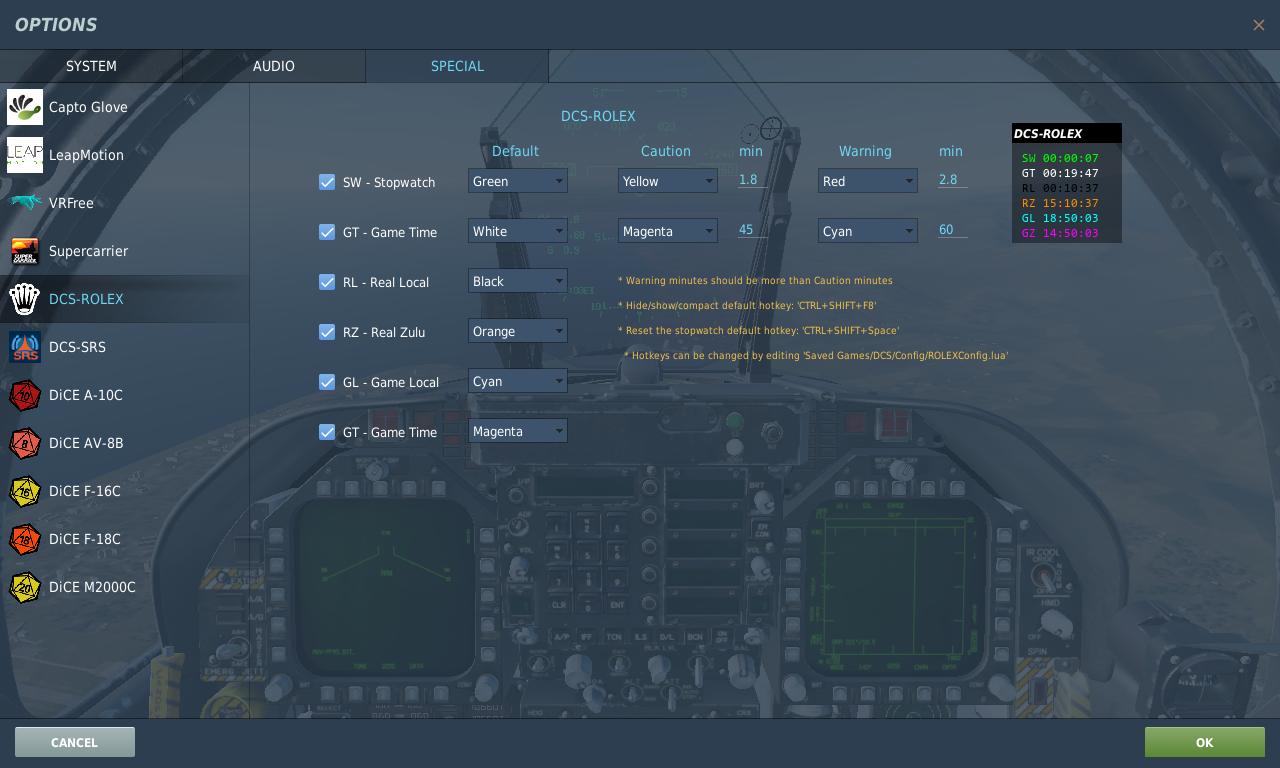Screen dimensions: 1280x768
Task: Select the DCS-SRS radio icon
Action: coord(25,347)
